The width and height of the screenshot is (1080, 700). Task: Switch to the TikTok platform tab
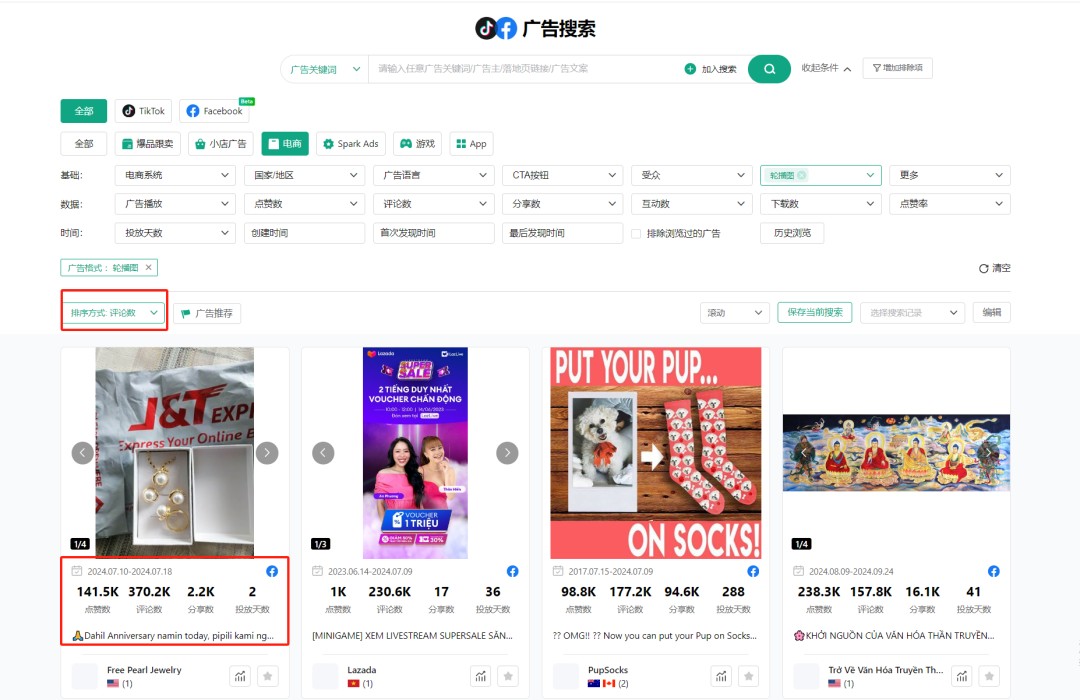[143, 111]
